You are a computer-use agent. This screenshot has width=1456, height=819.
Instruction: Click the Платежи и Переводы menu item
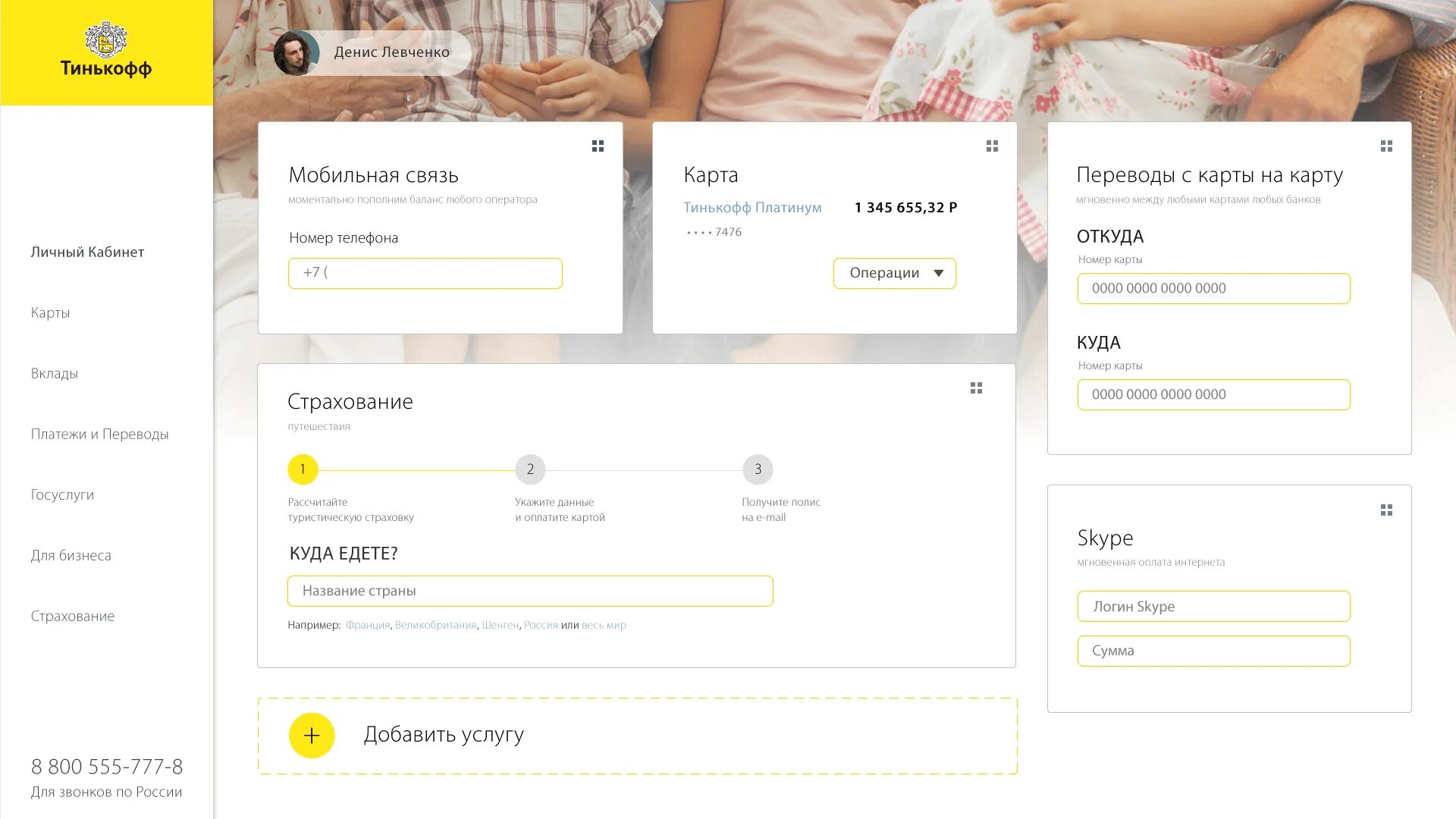click(x=99, y=433)
